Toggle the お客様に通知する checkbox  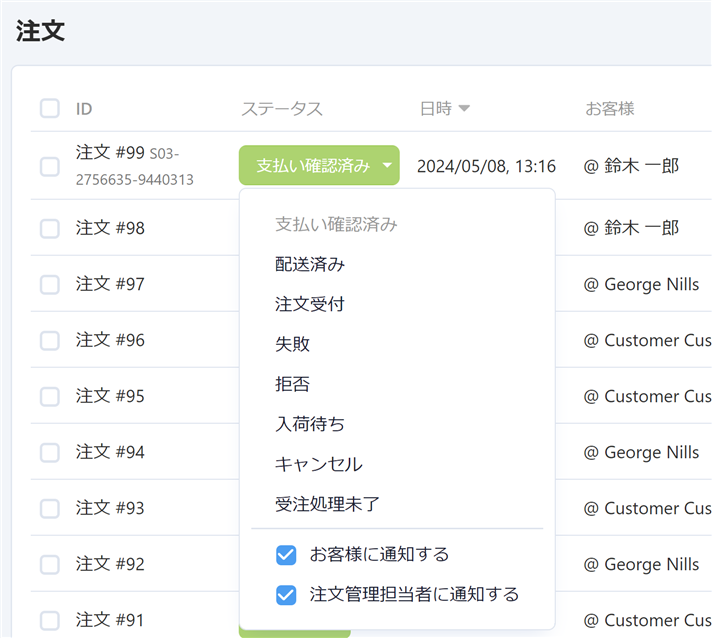click(287, 555)
